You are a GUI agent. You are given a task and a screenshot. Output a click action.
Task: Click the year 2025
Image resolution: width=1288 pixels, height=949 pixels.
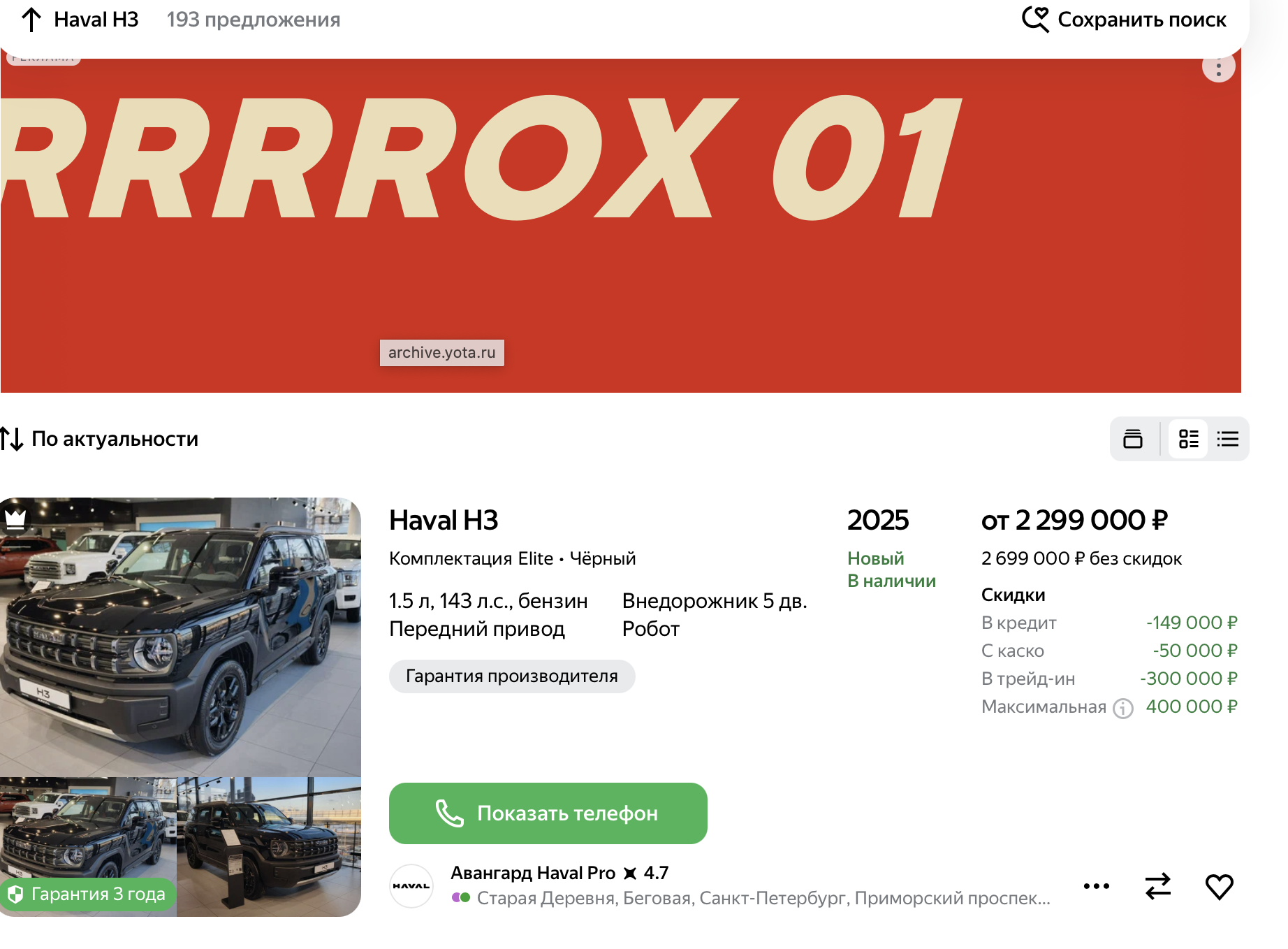pyautogui.click(x=878, y=521)
